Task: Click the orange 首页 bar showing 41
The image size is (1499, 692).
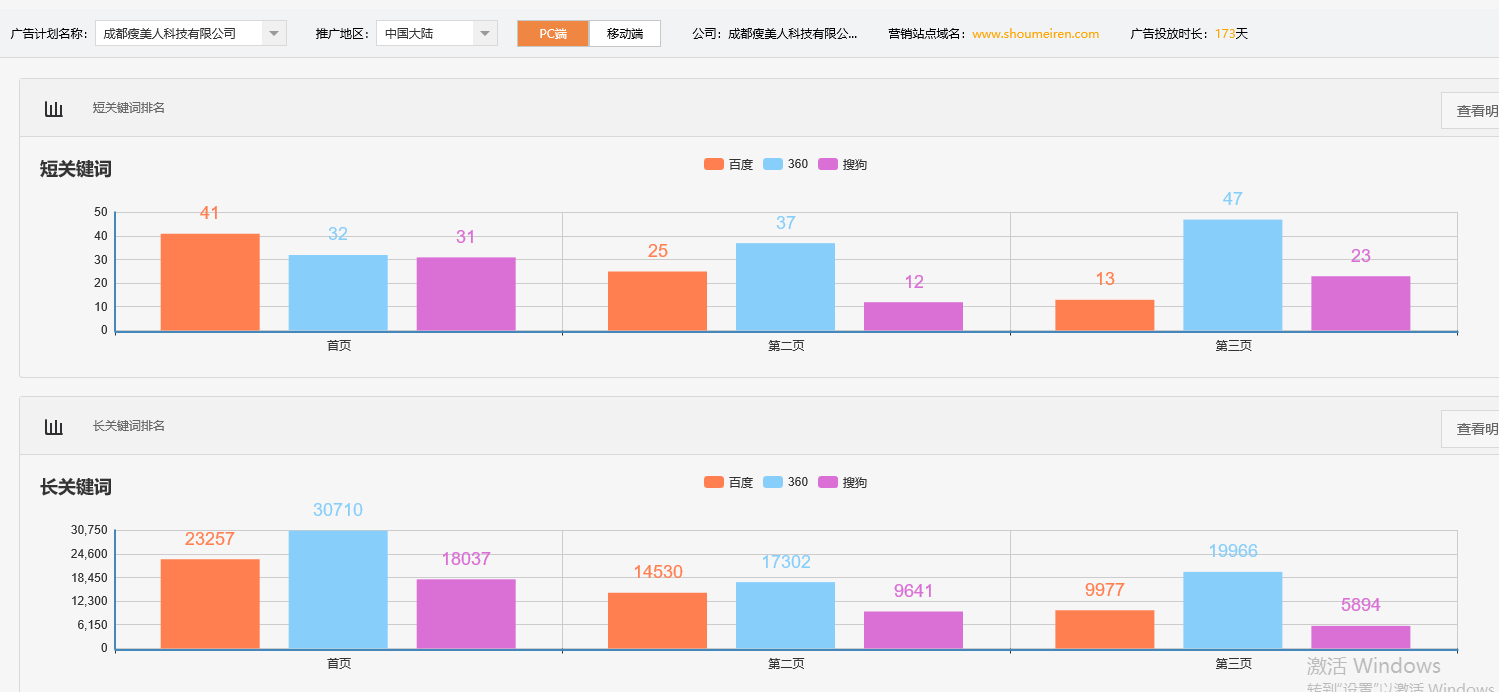Action: click(209, 280)
